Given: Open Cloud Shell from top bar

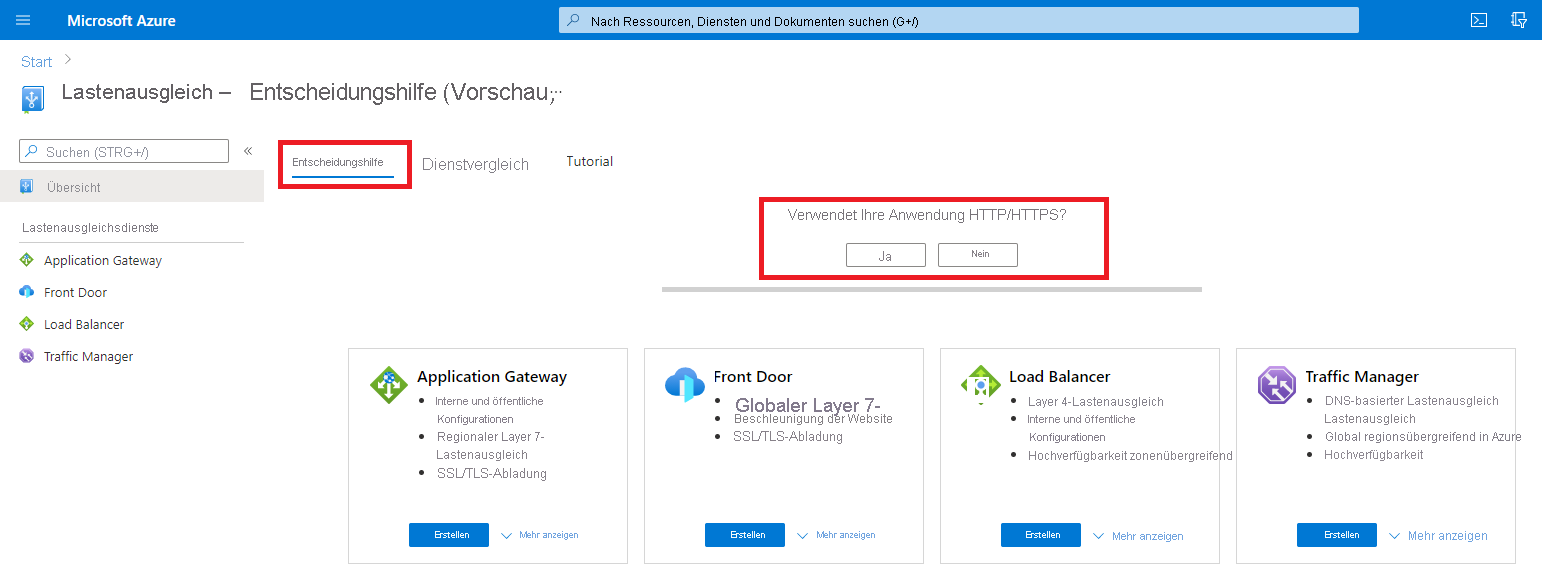Looking at the screenshot, I should point(1478,20).
